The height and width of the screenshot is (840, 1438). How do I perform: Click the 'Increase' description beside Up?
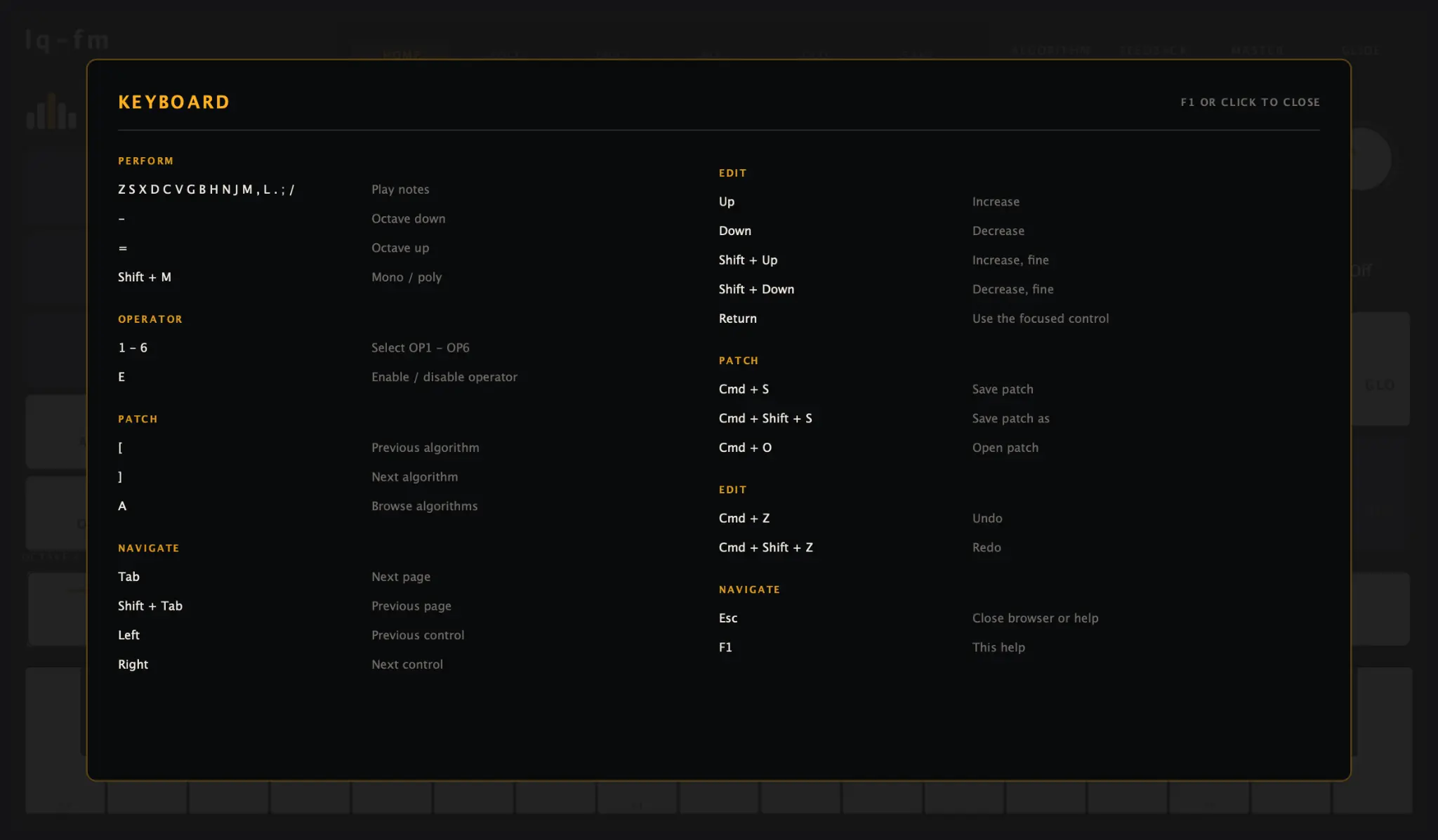coord(996,202)
